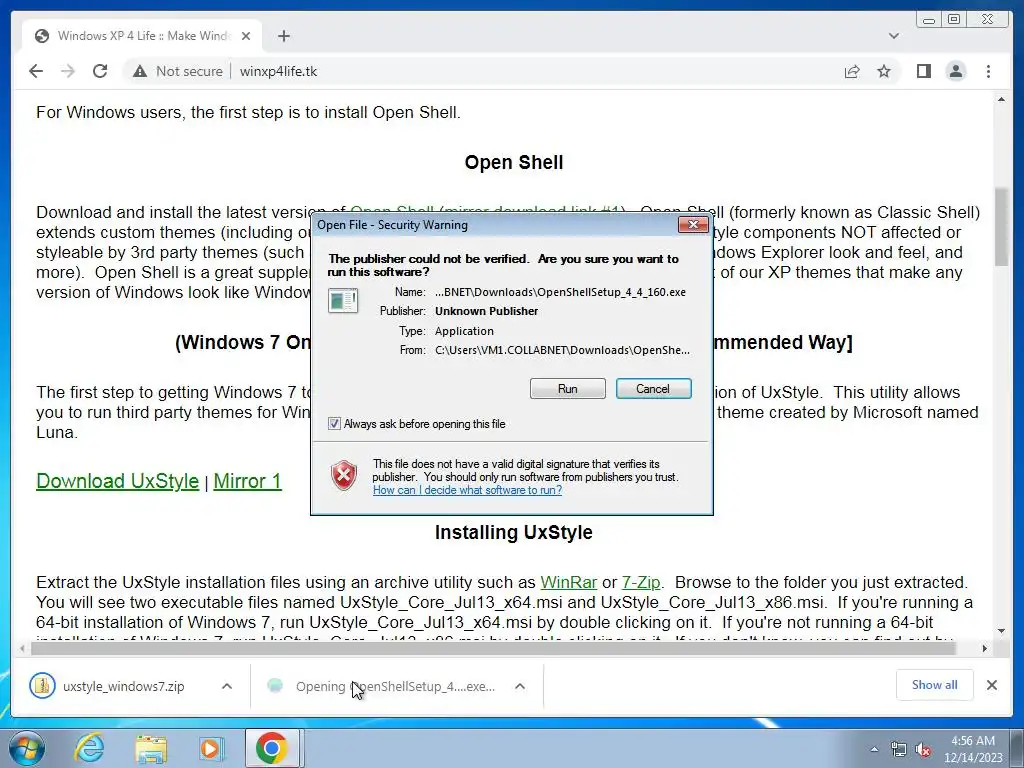Show hidden system tray icons
Viewport: 1024px width, 768px height.
click(x=874, y=750)
